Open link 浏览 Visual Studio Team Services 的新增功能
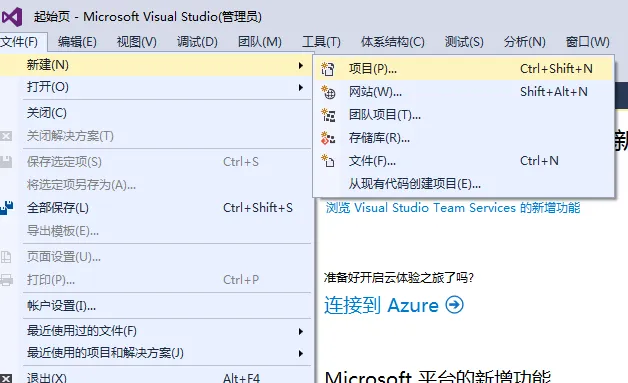Image resolution: width=628 pixels, height=383 pixels. [453, 208]
